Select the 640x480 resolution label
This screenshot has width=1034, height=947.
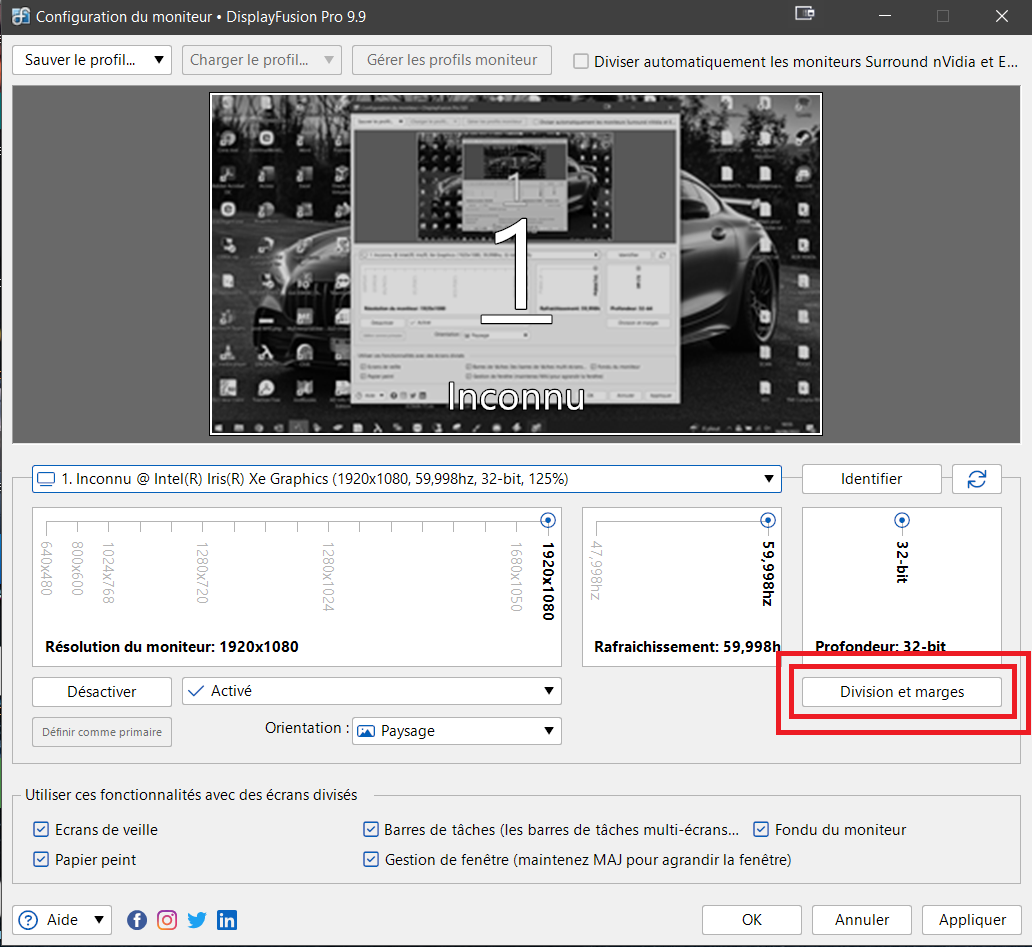click(46, 568)
